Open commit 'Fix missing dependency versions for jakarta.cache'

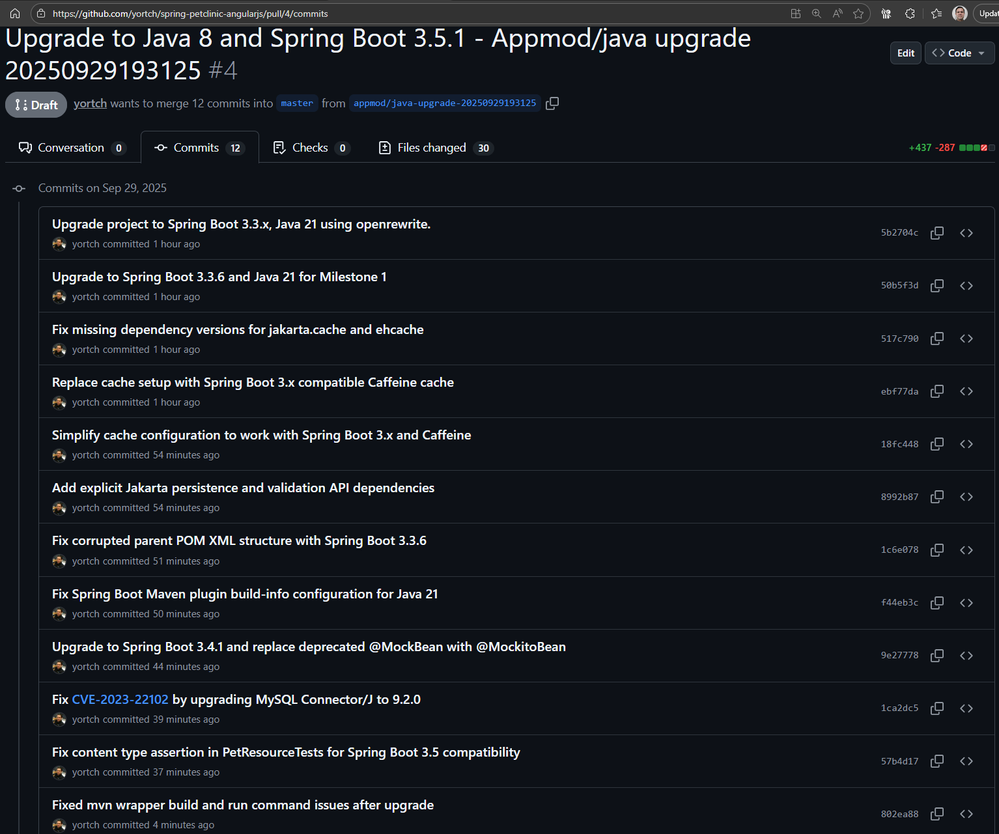click(238, 329)
